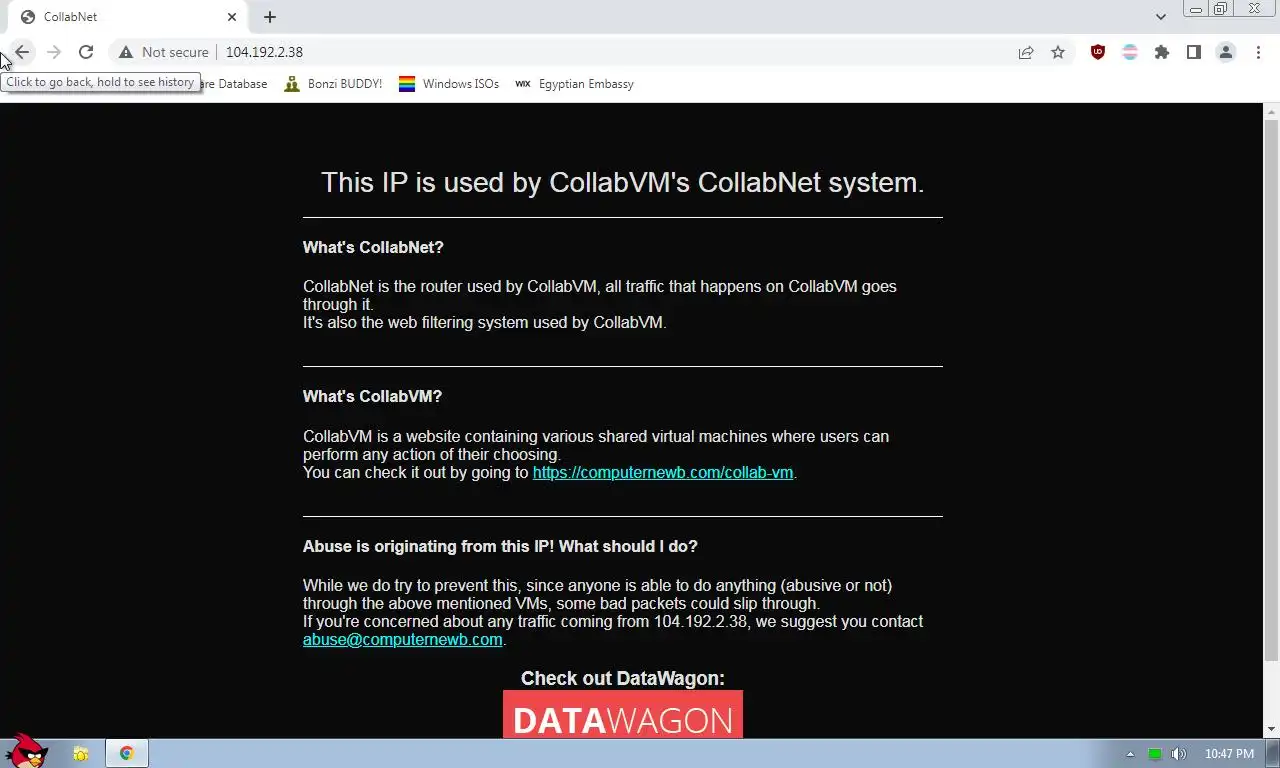Click the DataWagon banner image
Screen dimensions: 1280x768
pyautogui.click(x=623, y=714)
